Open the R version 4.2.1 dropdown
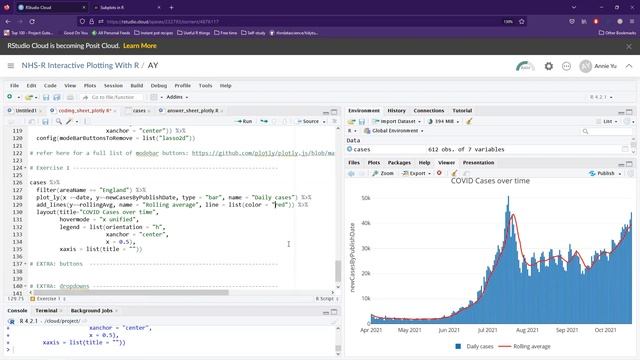 coord(601,97)
